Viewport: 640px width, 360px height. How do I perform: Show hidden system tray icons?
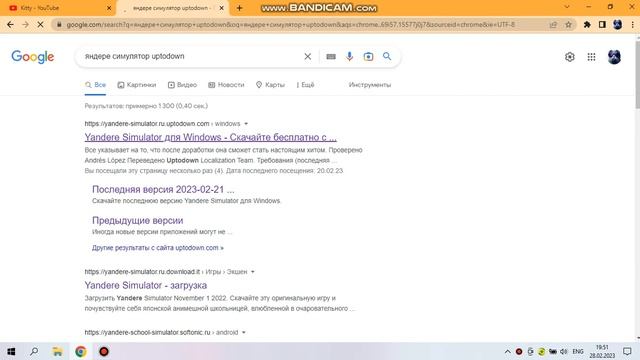pos(507,351)
